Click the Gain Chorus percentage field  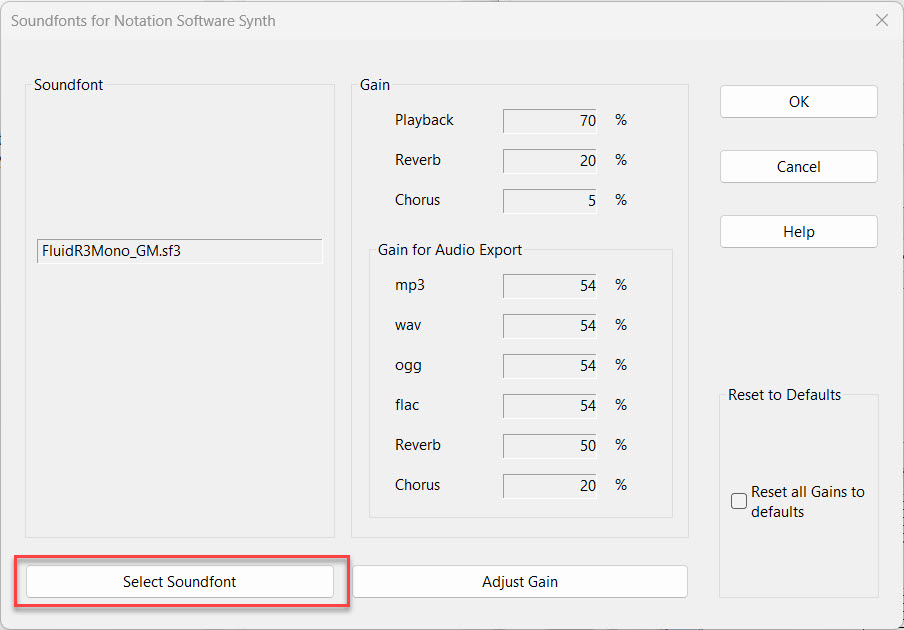[x=549, y=201]
